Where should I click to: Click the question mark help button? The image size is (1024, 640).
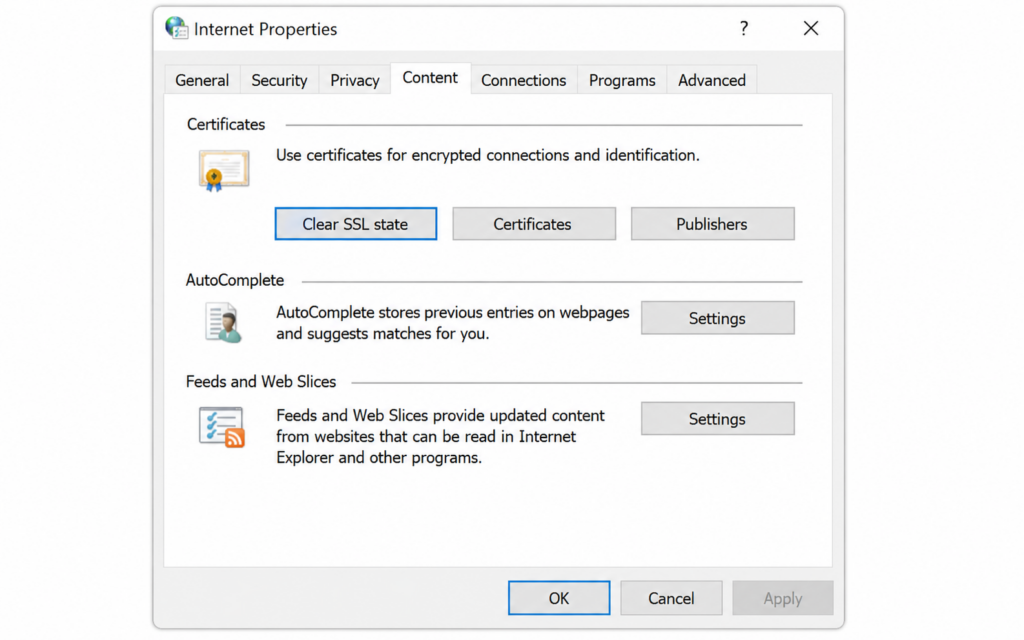pyautogui.click(x=744, y=28)
